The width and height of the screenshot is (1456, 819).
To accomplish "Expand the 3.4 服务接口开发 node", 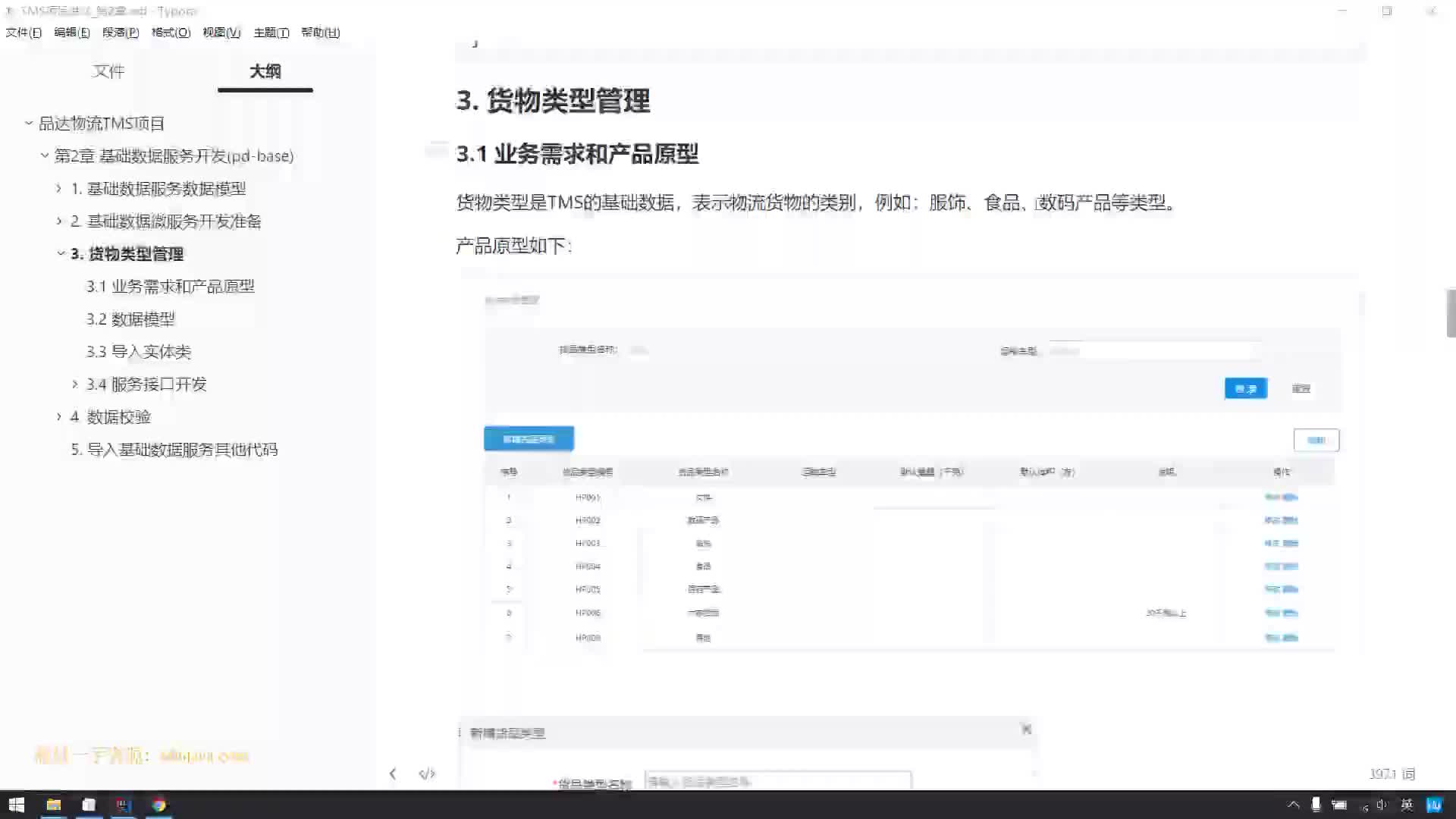I will [x=75, y=384].
